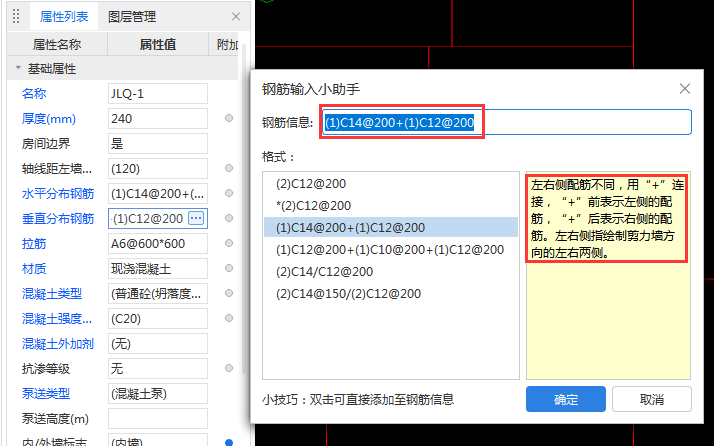Click the 混凝土类型 value field
The image size is (714, 446).
(x=158, y=293)
